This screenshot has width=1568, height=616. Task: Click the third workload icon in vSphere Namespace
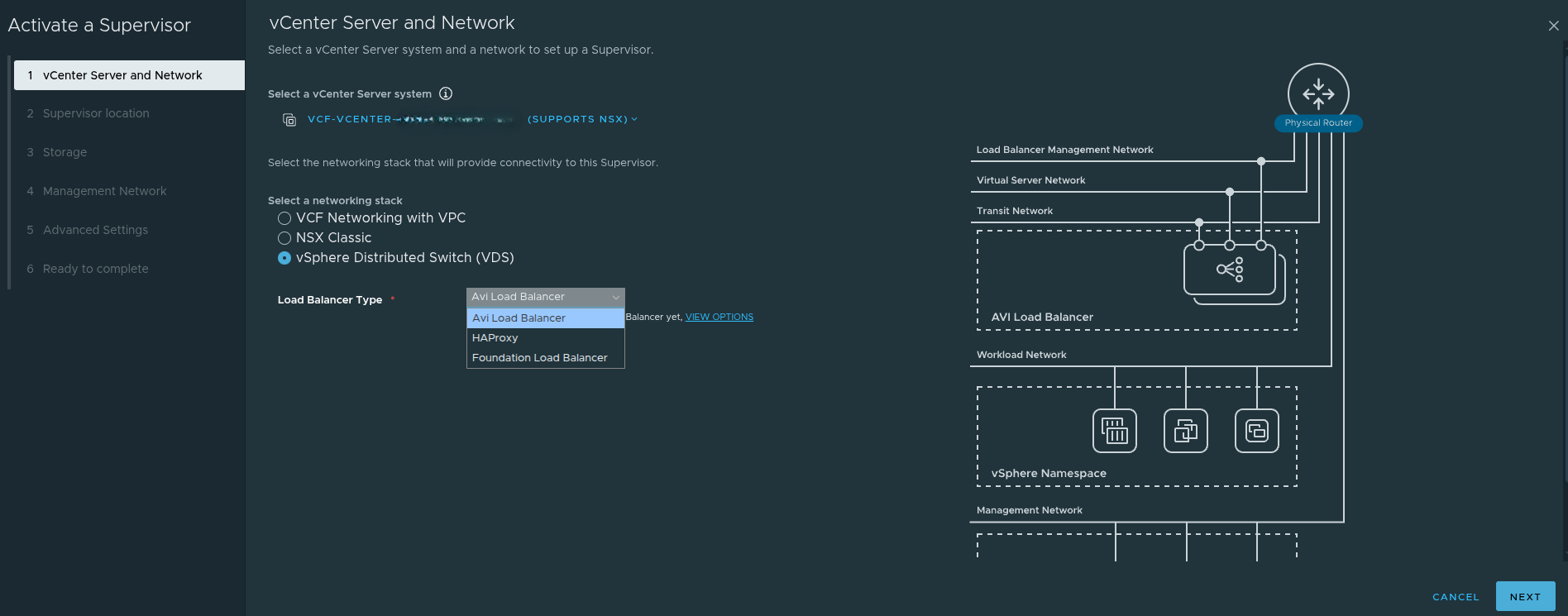coord(1257,431)
